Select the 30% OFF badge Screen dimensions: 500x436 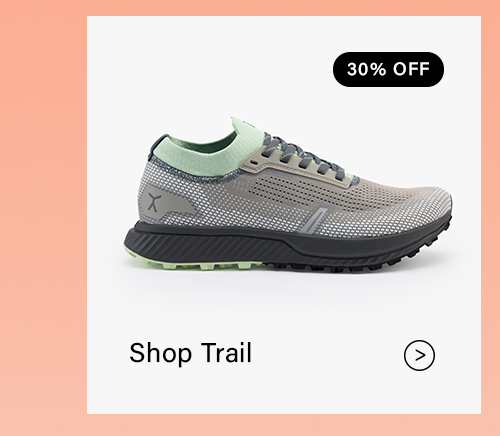(388, 69)
